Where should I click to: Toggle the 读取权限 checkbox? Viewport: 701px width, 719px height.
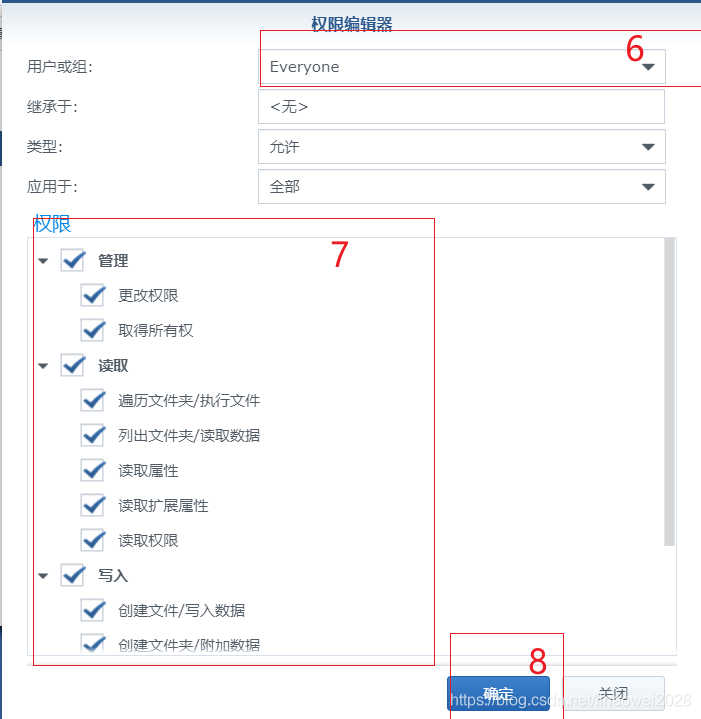(93, 540)
